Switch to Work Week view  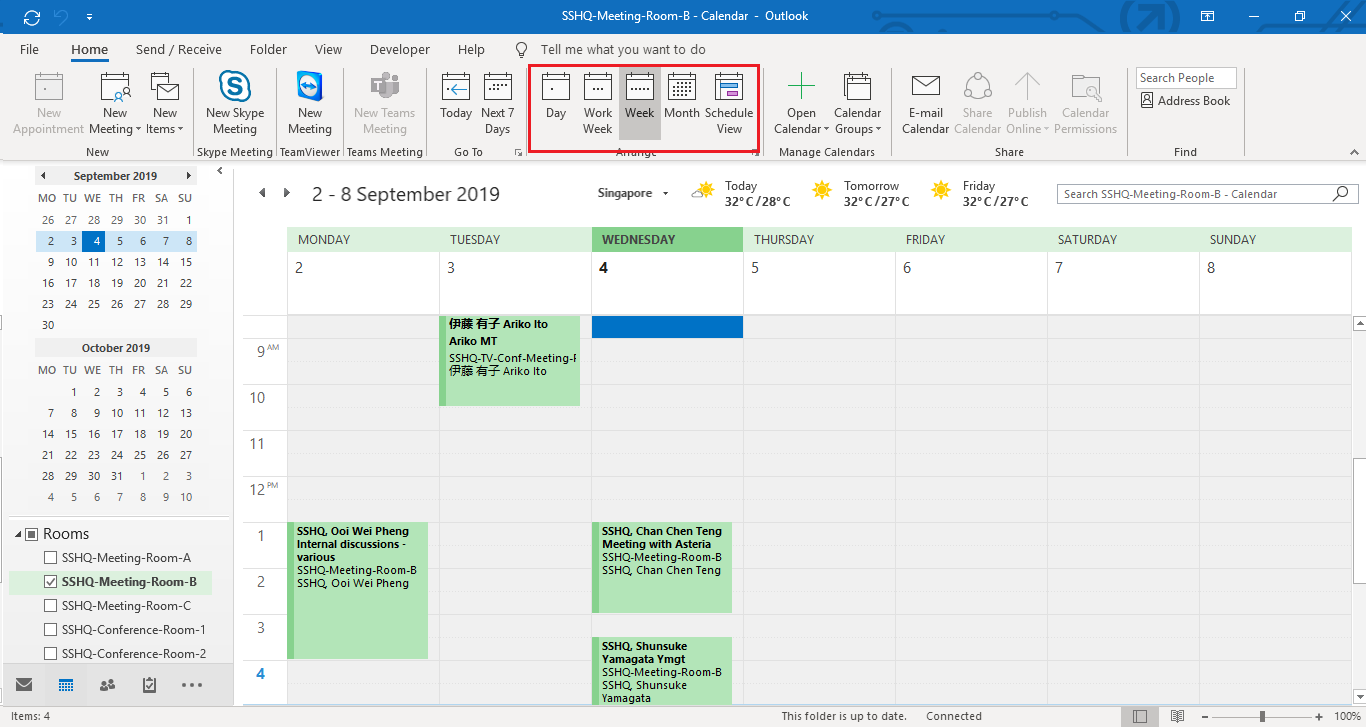coord(598,104)
